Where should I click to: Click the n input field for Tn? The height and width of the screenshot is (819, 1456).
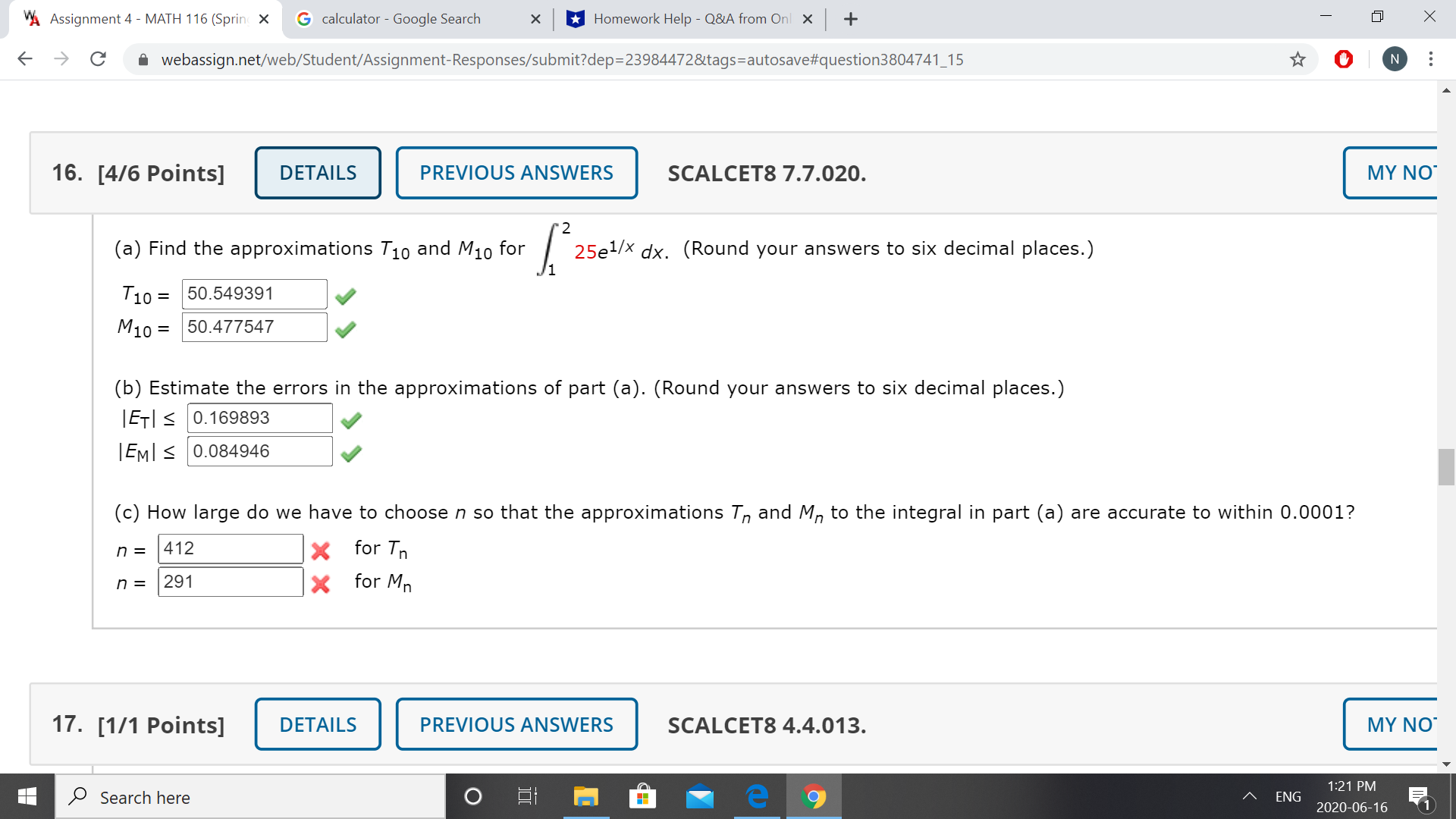pyautogui.click(x=230, y=549)
